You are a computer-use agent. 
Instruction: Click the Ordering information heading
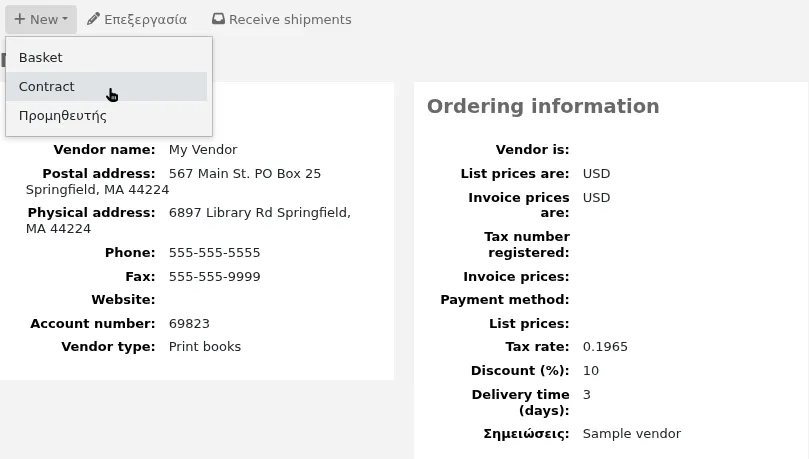[x=543, y=106]
